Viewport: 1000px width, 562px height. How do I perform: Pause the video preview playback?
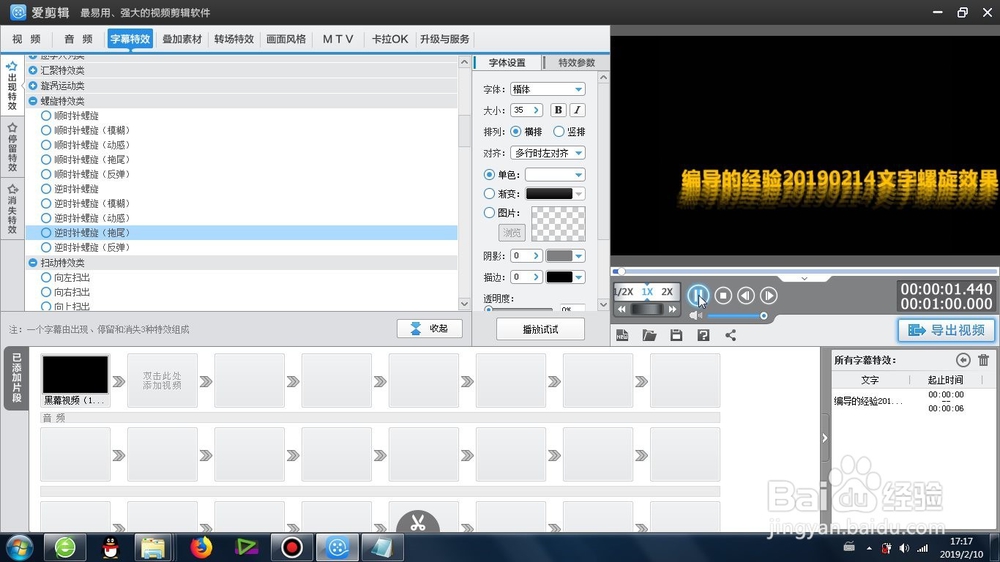tap(698, 295)
